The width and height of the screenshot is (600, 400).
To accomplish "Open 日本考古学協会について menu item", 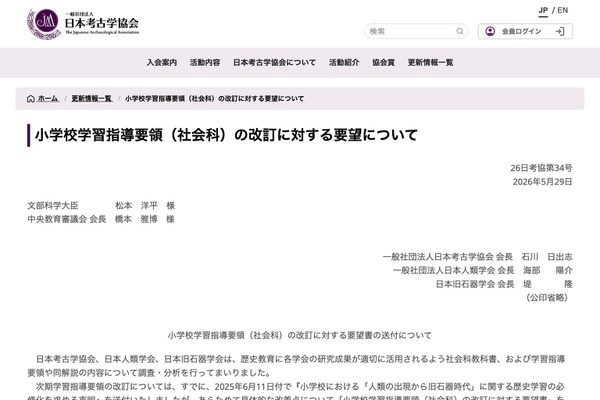I will tap(274, 62).
